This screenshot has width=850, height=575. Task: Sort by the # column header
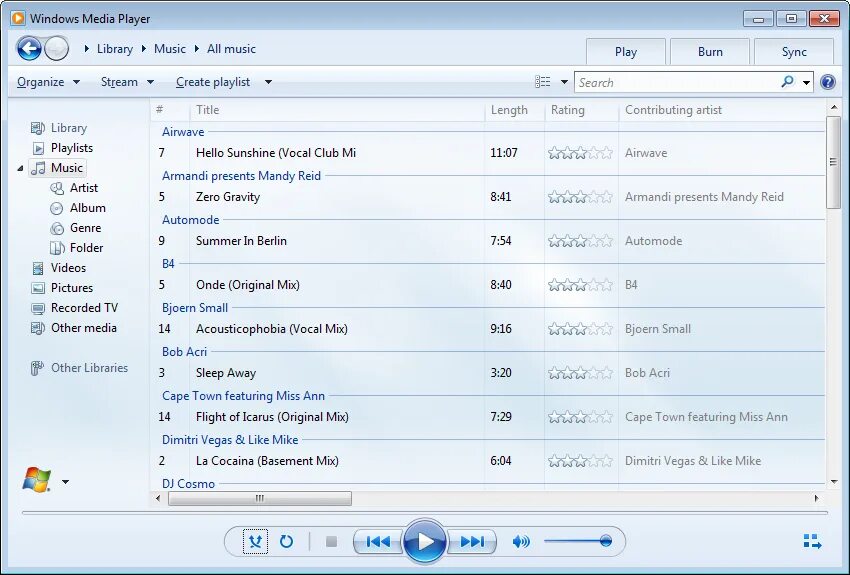(170, 110)
